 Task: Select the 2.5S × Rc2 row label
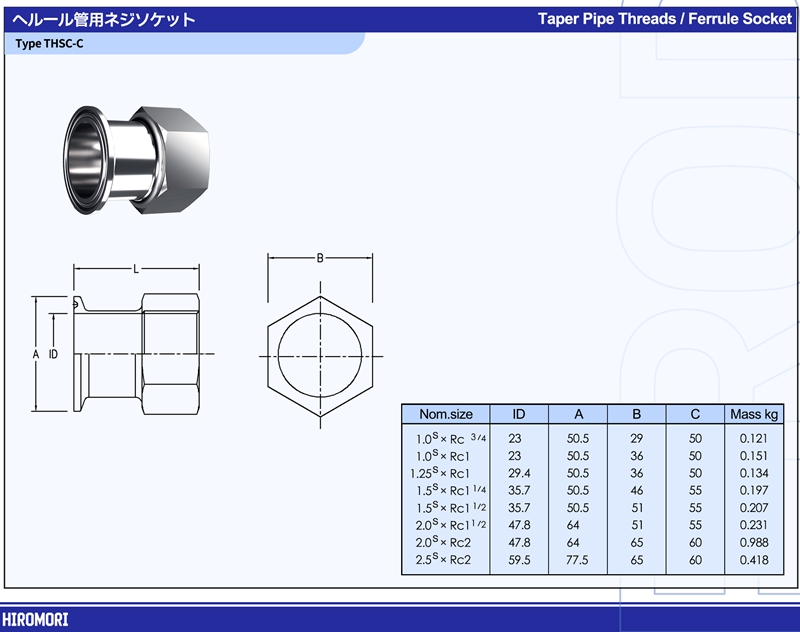[x=443, y=560]
